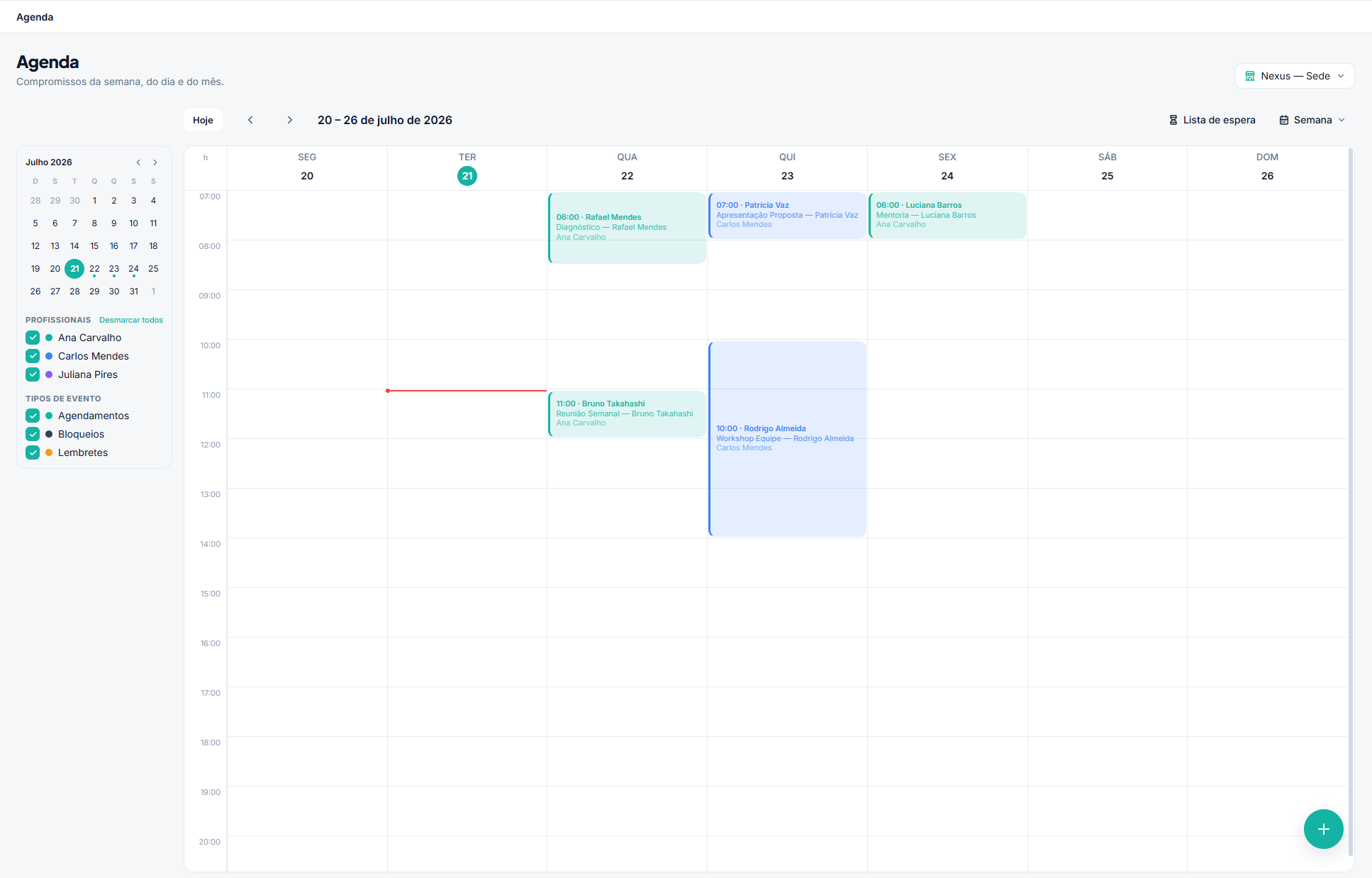Open the Nexus — Sede location dropdown
Screen dimensions: 1372x878
click(x=1295, y=76)
